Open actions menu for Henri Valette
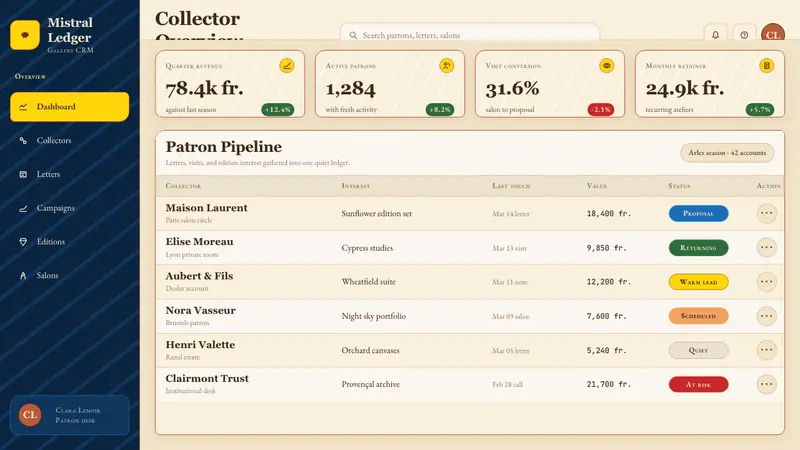This screenshot has height=450, width=800. 766,350
